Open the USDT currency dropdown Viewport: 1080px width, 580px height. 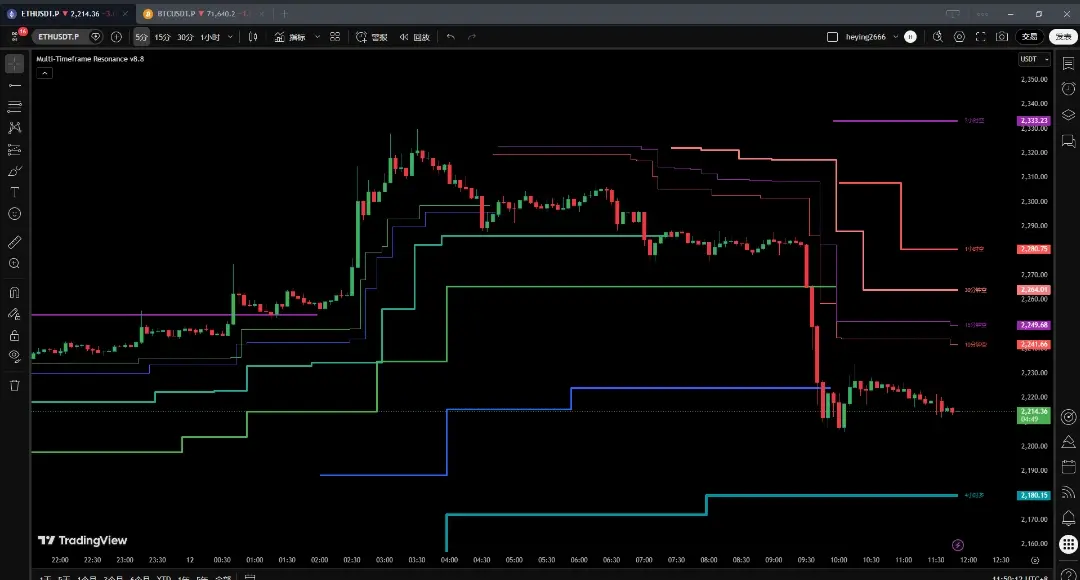[1034, 59]
